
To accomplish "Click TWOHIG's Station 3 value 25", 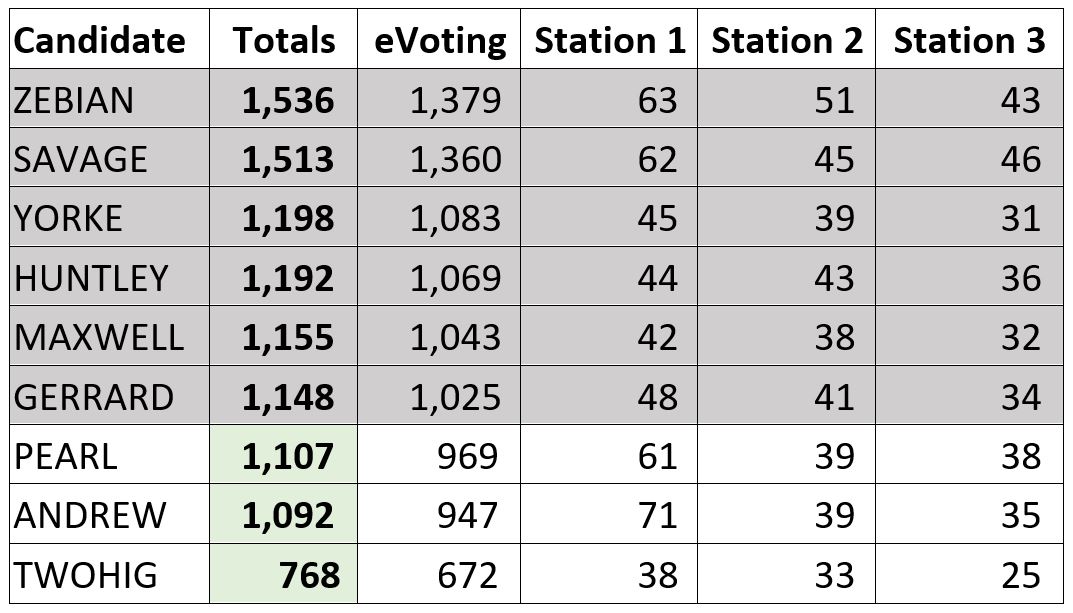I will (x=969, y=574).
